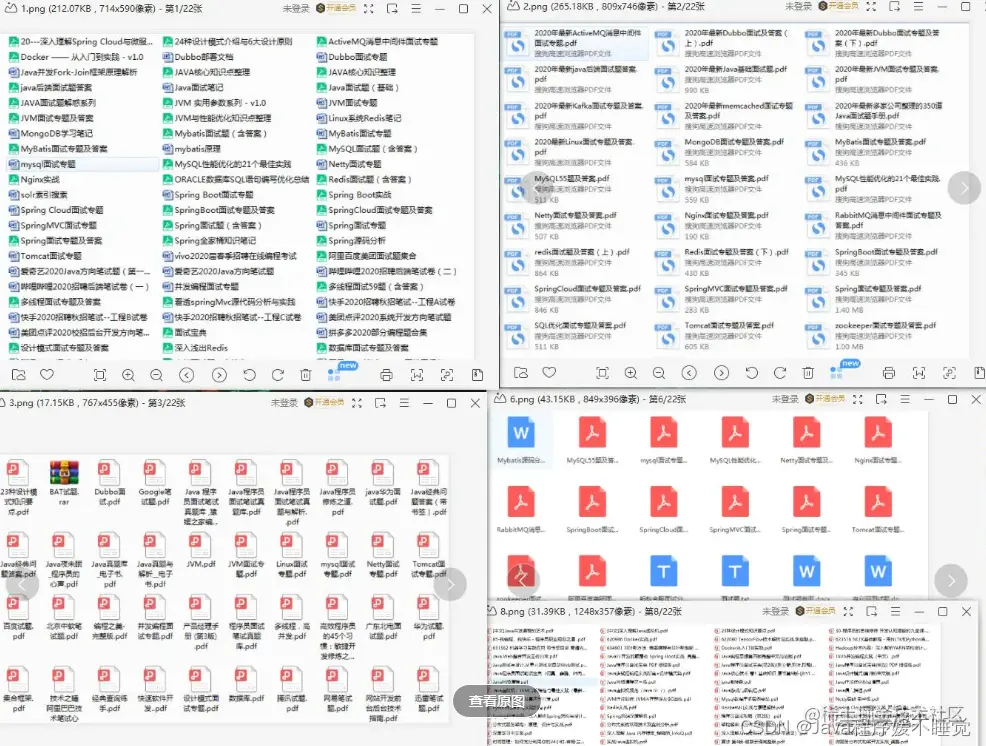
Task: Click the trash icon in 2.png window
Action: point(808,373)
